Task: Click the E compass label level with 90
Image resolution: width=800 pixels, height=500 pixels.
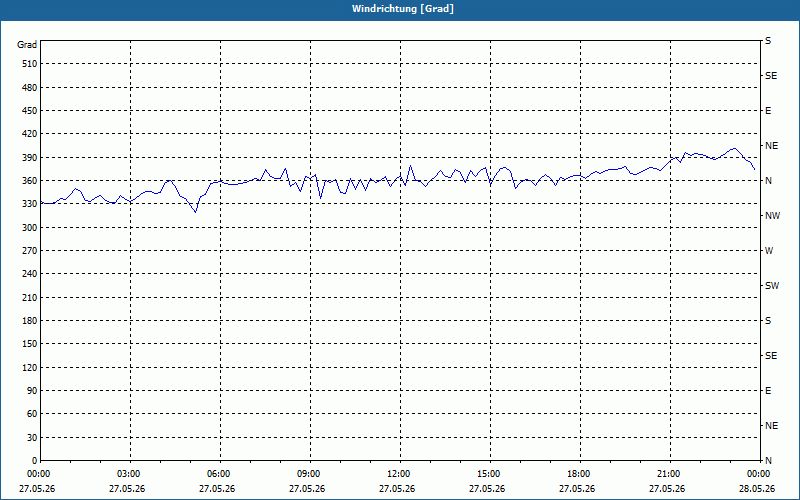Action: point(768,391)
